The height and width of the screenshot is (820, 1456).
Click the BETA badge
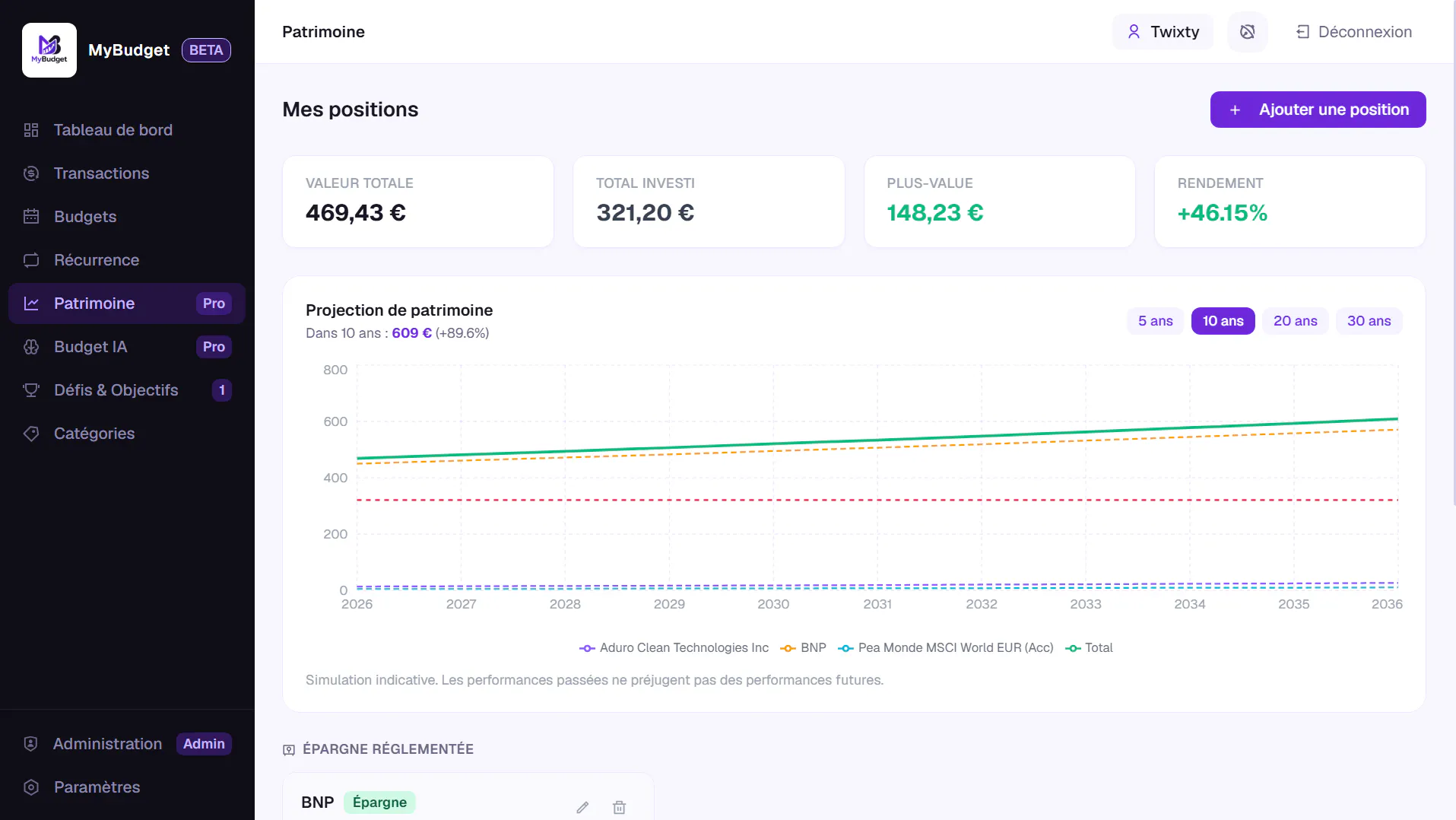click(206, 50)
